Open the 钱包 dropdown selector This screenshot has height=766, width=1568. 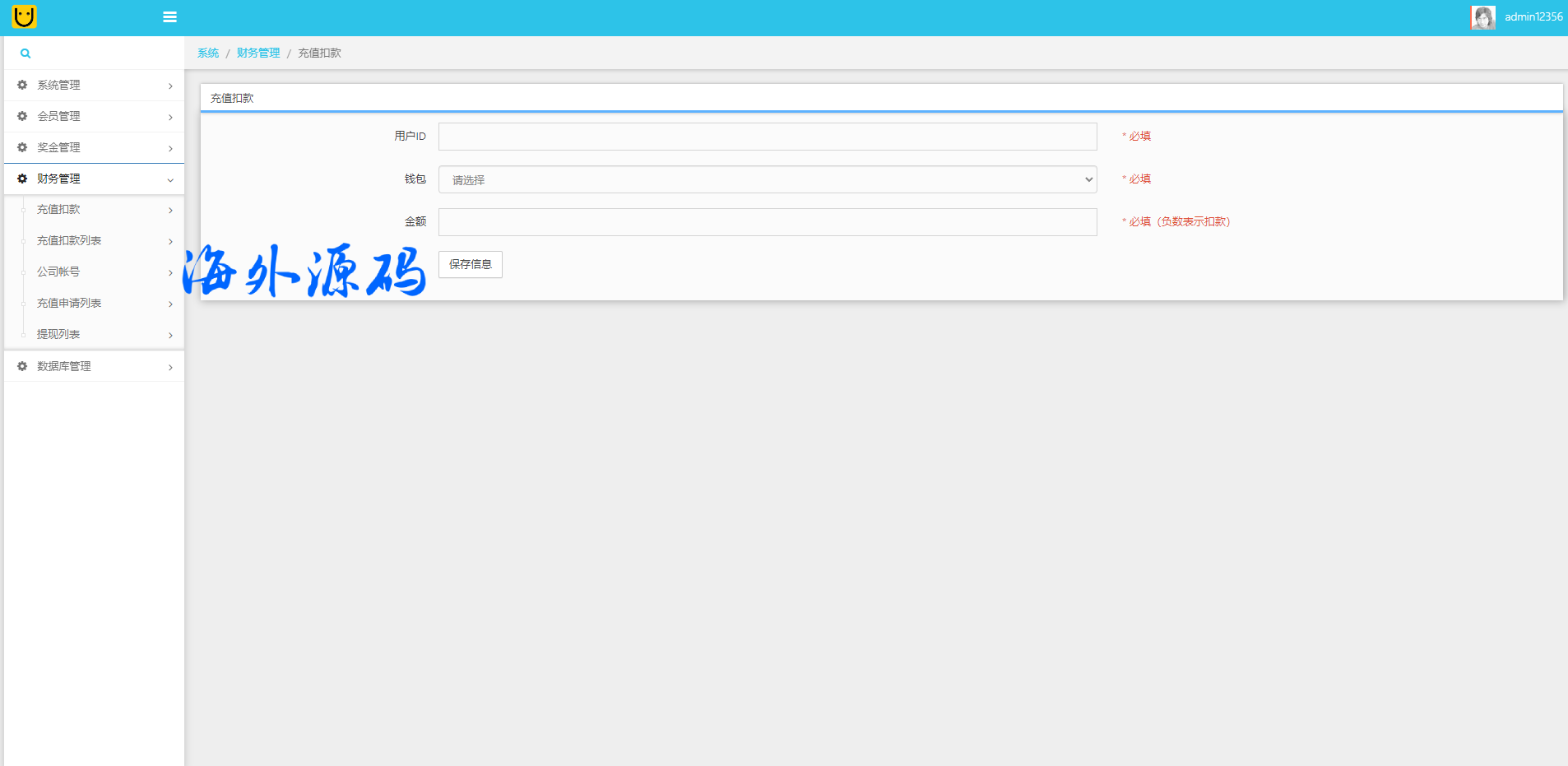(x=767, y=179)
